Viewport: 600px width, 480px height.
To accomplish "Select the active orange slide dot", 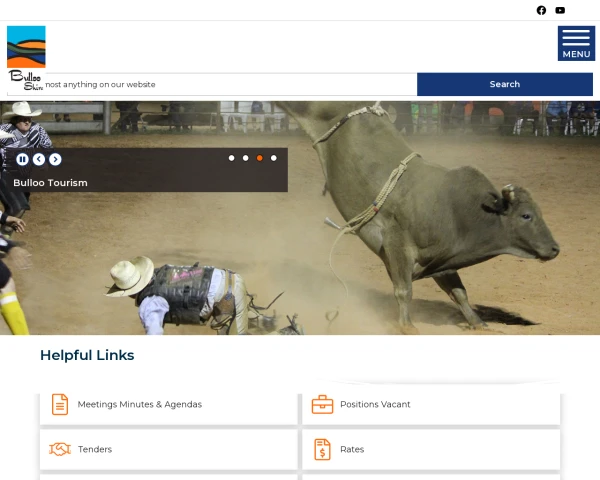I will coord(260,158).
